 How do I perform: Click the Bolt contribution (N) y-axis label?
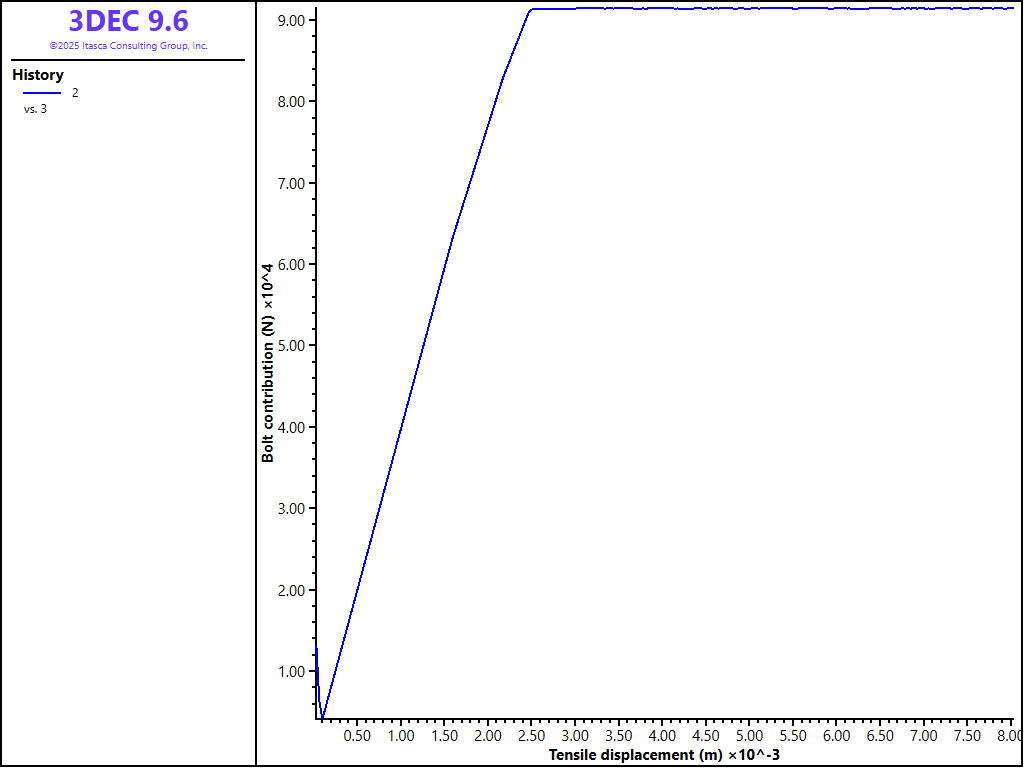point(268,362)
